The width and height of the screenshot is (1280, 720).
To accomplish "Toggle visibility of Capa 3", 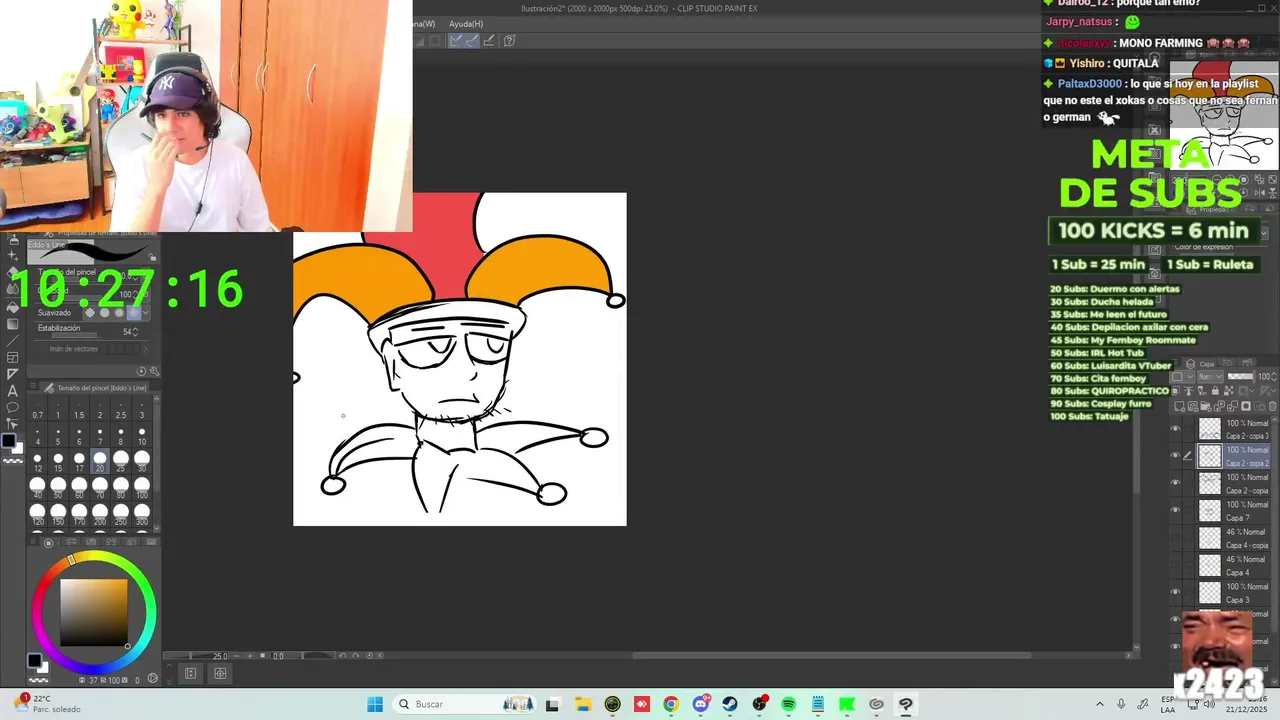I will point(1175,592).
